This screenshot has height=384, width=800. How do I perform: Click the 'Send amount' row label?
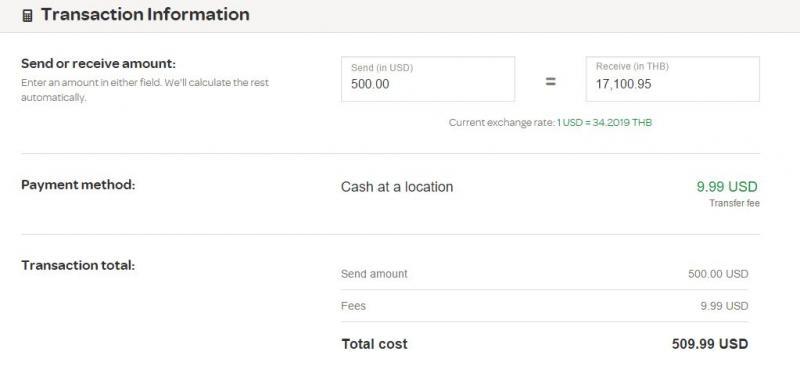pos(374,274)
